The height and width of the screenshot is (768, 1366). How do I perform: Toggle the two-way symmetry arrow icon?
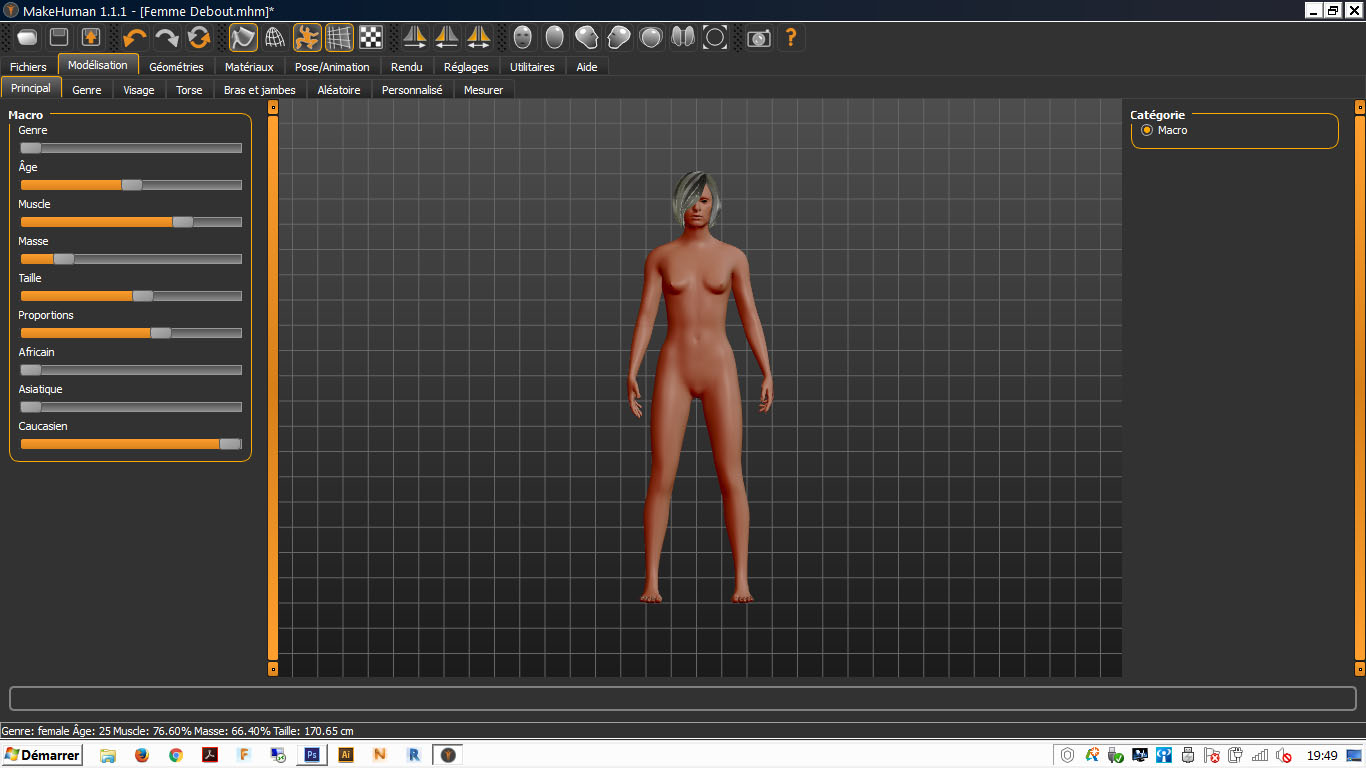click(479, 38)
